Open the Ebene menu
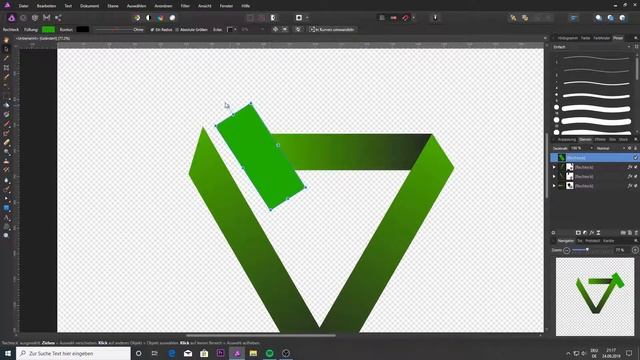The width and height of the screenshot is (640, 360). tap(113, 6)
